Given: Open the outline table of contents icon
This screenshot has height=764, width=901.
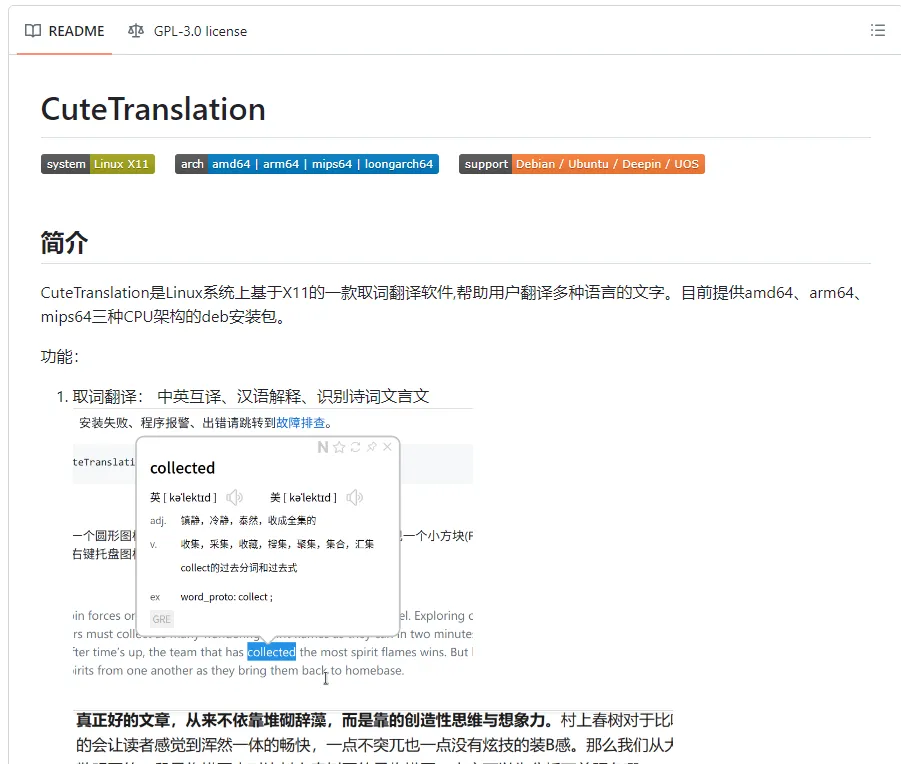Looking at the screenshot, I should tap(877, 30).
